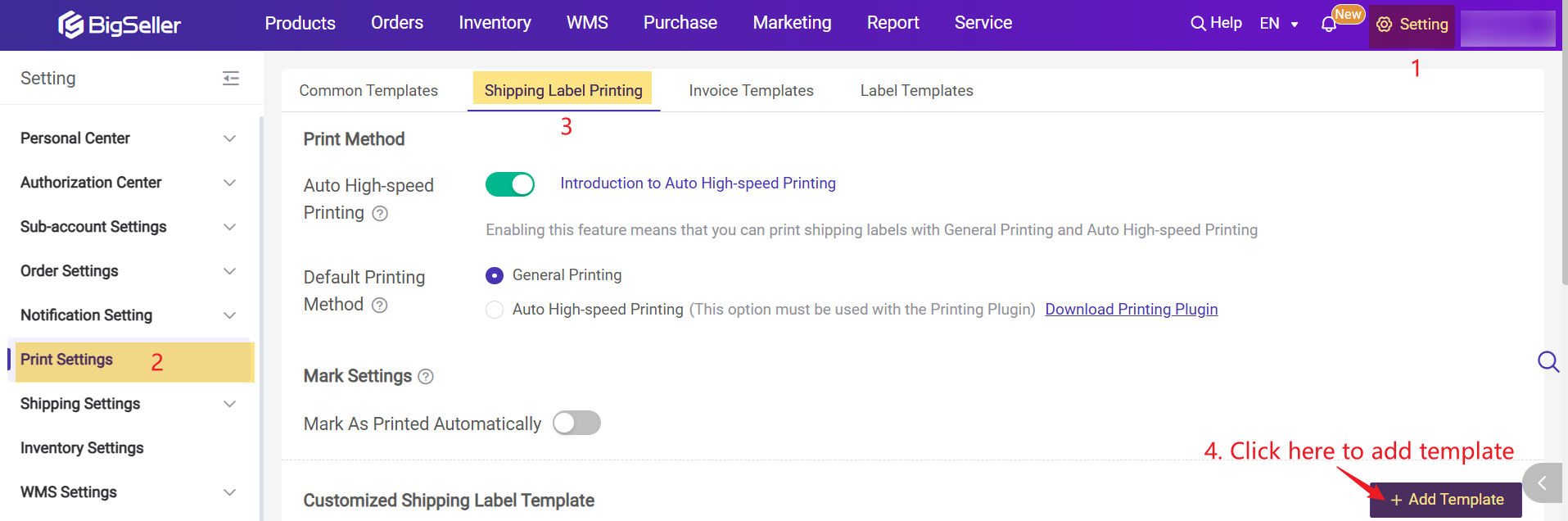
Task: Switch to Invoice Templates tab
Action: click(x=751, y=91)
